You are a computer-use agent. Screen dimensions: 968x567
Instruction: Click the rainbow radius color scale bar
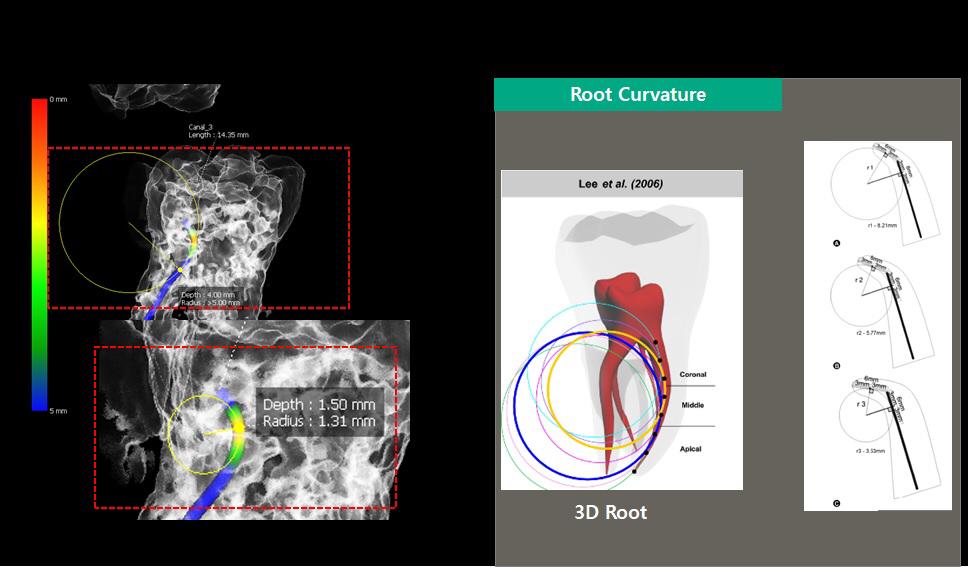point(40,254)
